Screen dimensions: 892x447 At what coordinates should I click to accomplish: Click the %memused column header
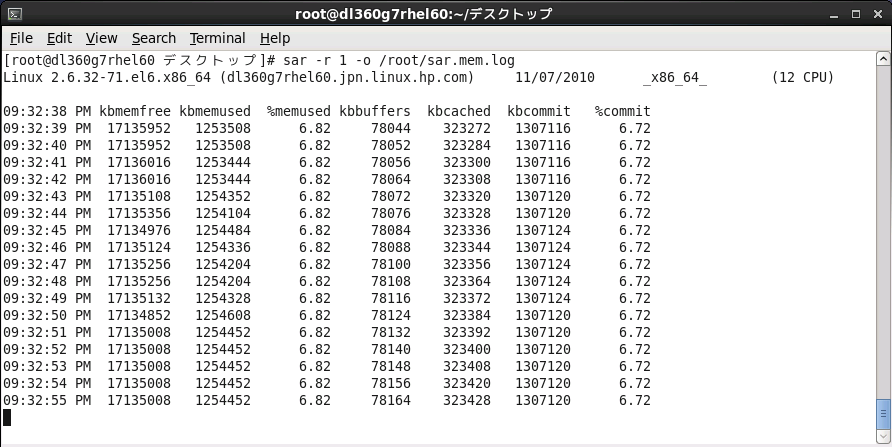(x=299, y=111)
